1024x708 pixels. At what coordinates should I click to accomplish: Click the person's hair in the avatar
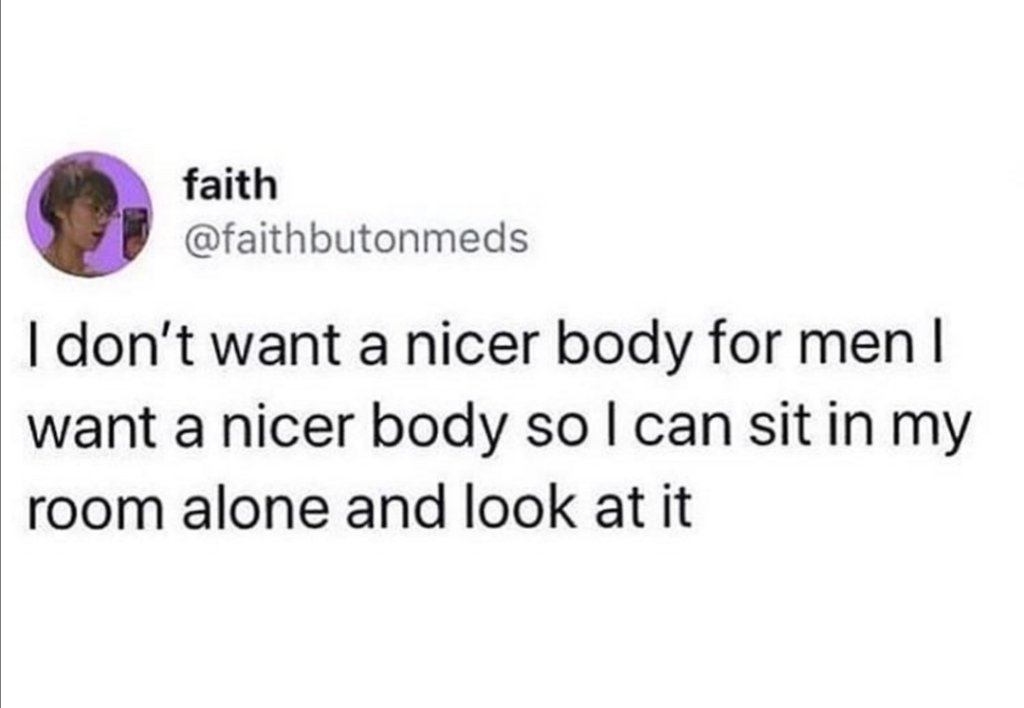[x=65, y=185]
